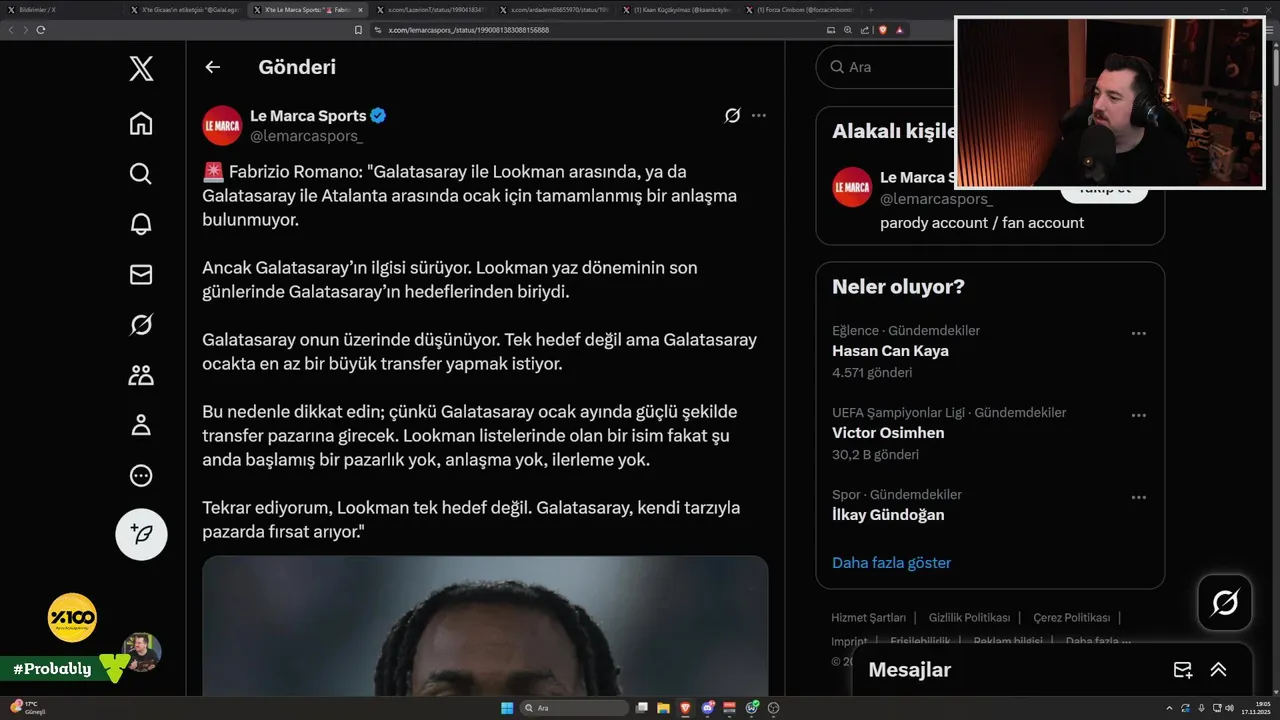Viewport: 1280px width, 720px height.
Task: Click Brave Shields lion icon
Action: pos(883,30)
